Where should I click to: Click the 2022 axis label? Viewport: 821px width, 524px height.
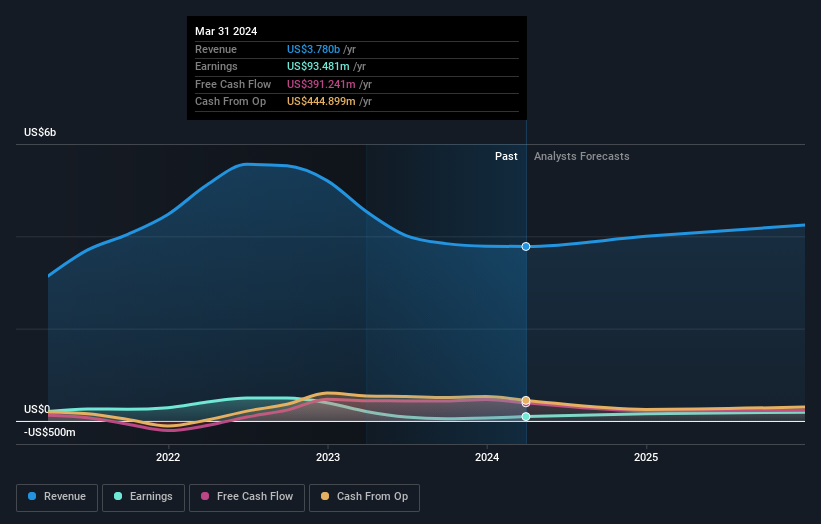click(x=168, y=458)
